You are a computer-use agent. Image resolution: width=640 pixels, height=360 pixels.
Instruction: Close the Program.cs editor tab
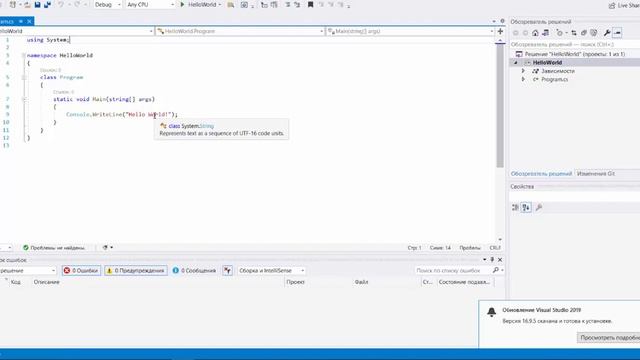29,21
